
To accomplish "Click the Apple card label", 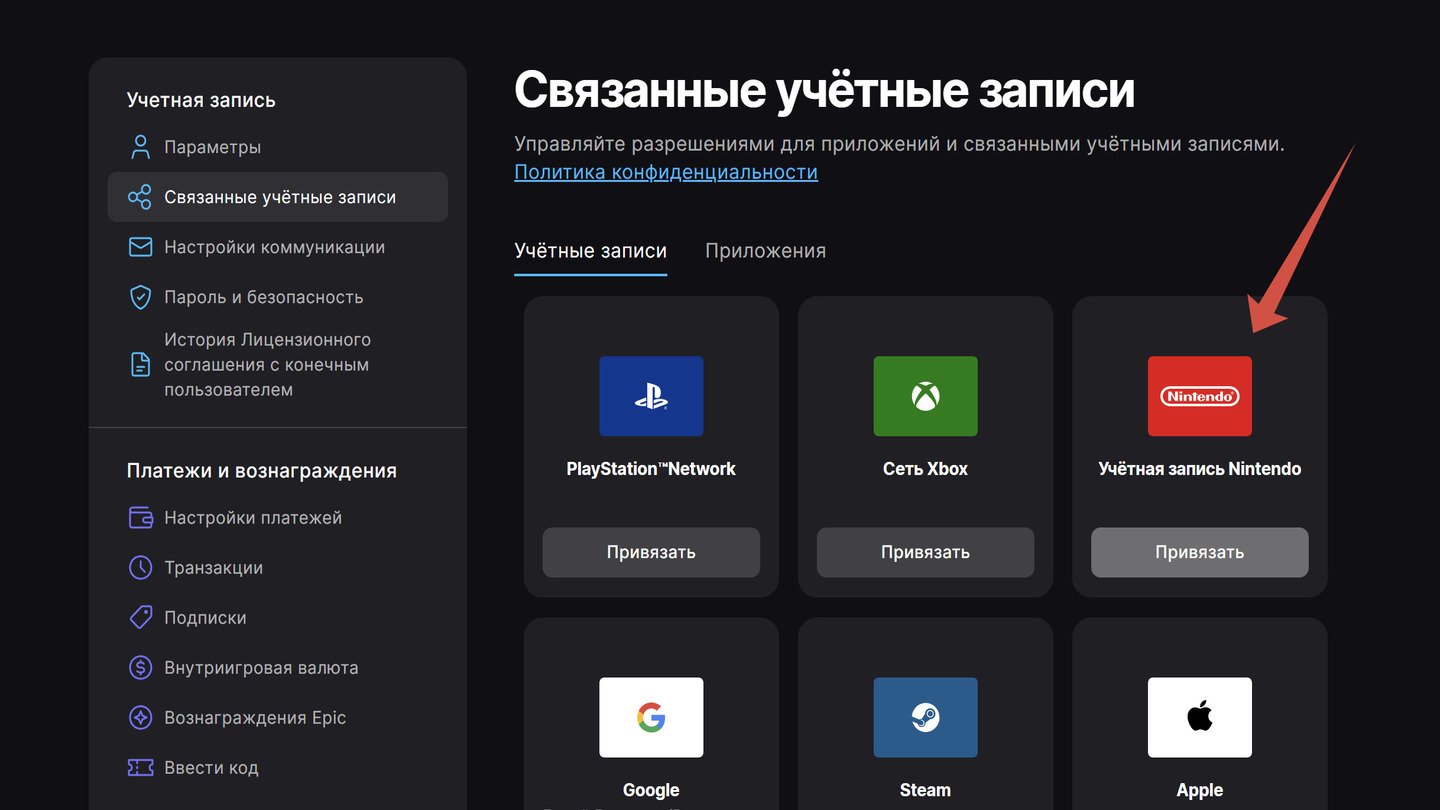I will (1199, 790).
